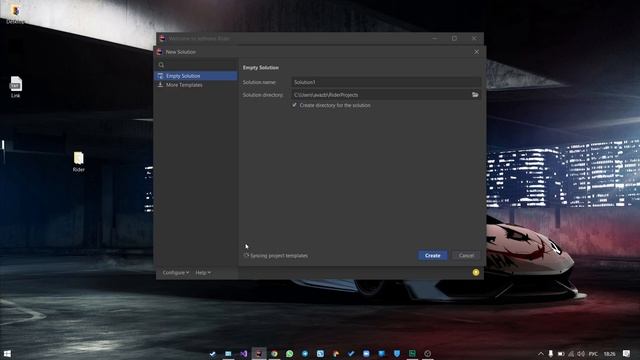Open Google Chrome from the taskbar

coord(274,353)
